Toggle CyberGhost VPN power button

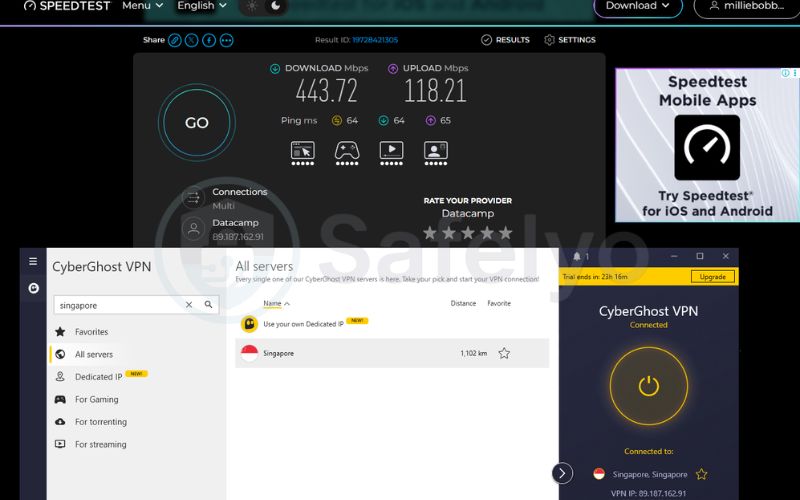pyautogui.click(x=649, y=386)
